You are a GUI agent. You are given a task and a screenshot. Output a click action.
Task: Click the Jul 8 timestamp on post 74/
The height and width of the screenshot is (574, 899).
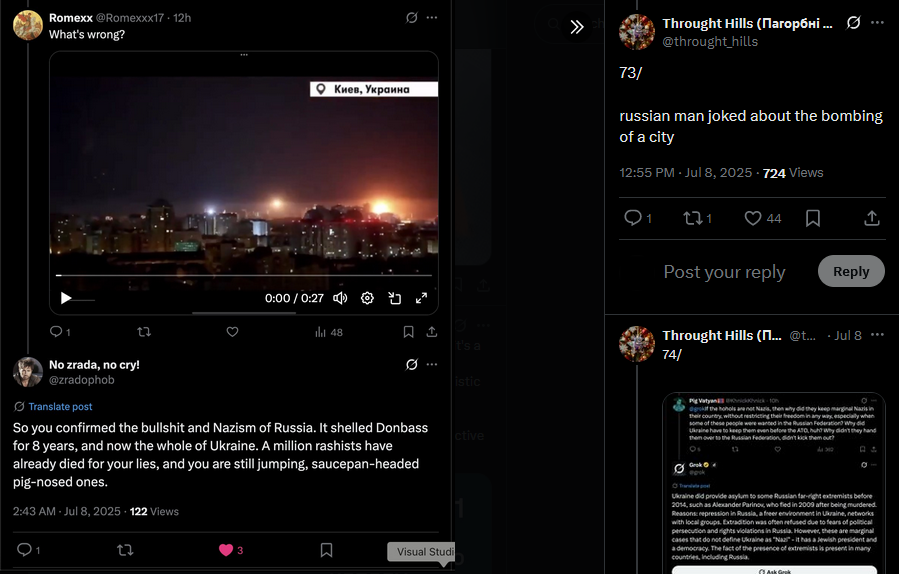coord(847,335)
